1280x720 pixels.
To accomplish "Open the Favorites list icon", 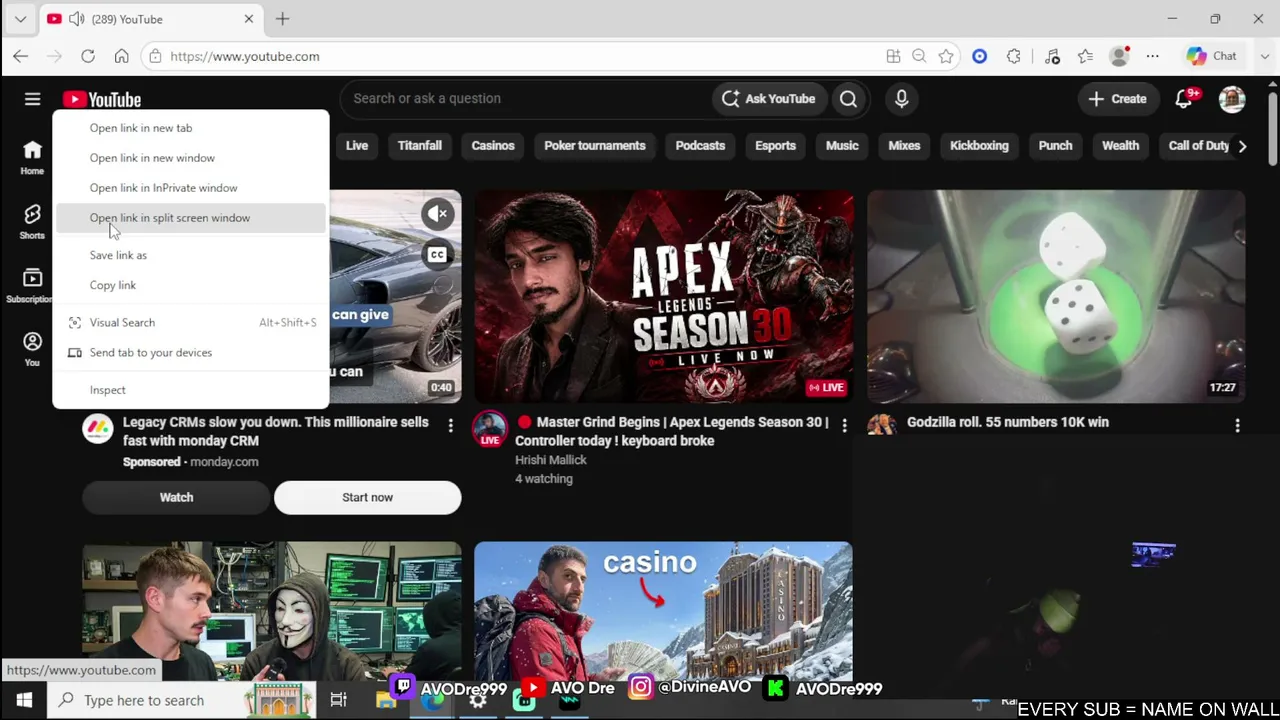I will coord(1085,56).
